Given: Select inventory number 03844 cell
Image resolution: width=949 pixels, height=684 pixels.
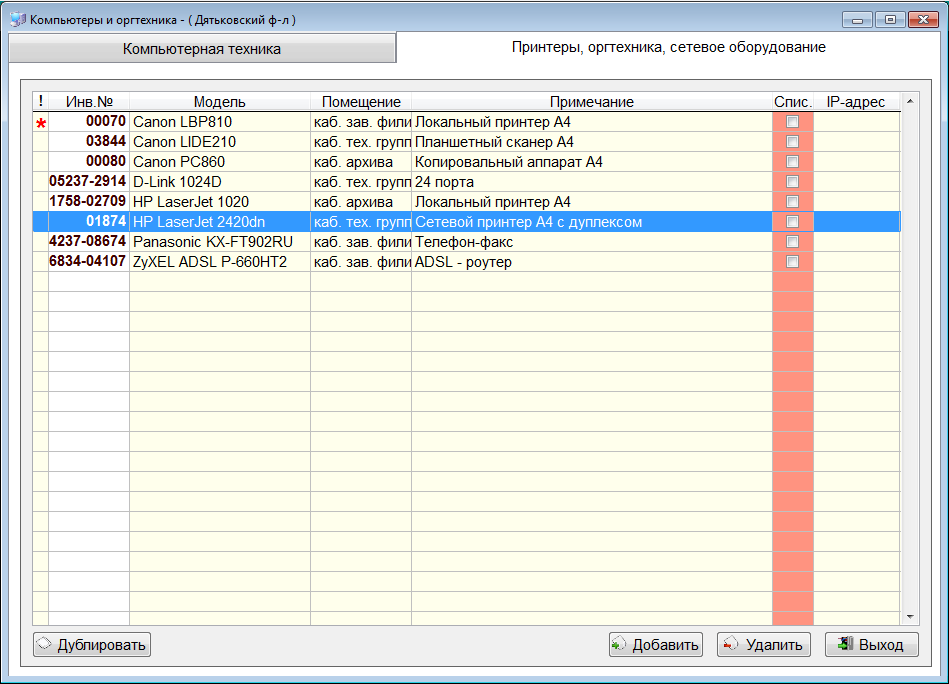Looking at the screenshot, I should [89, 142].
